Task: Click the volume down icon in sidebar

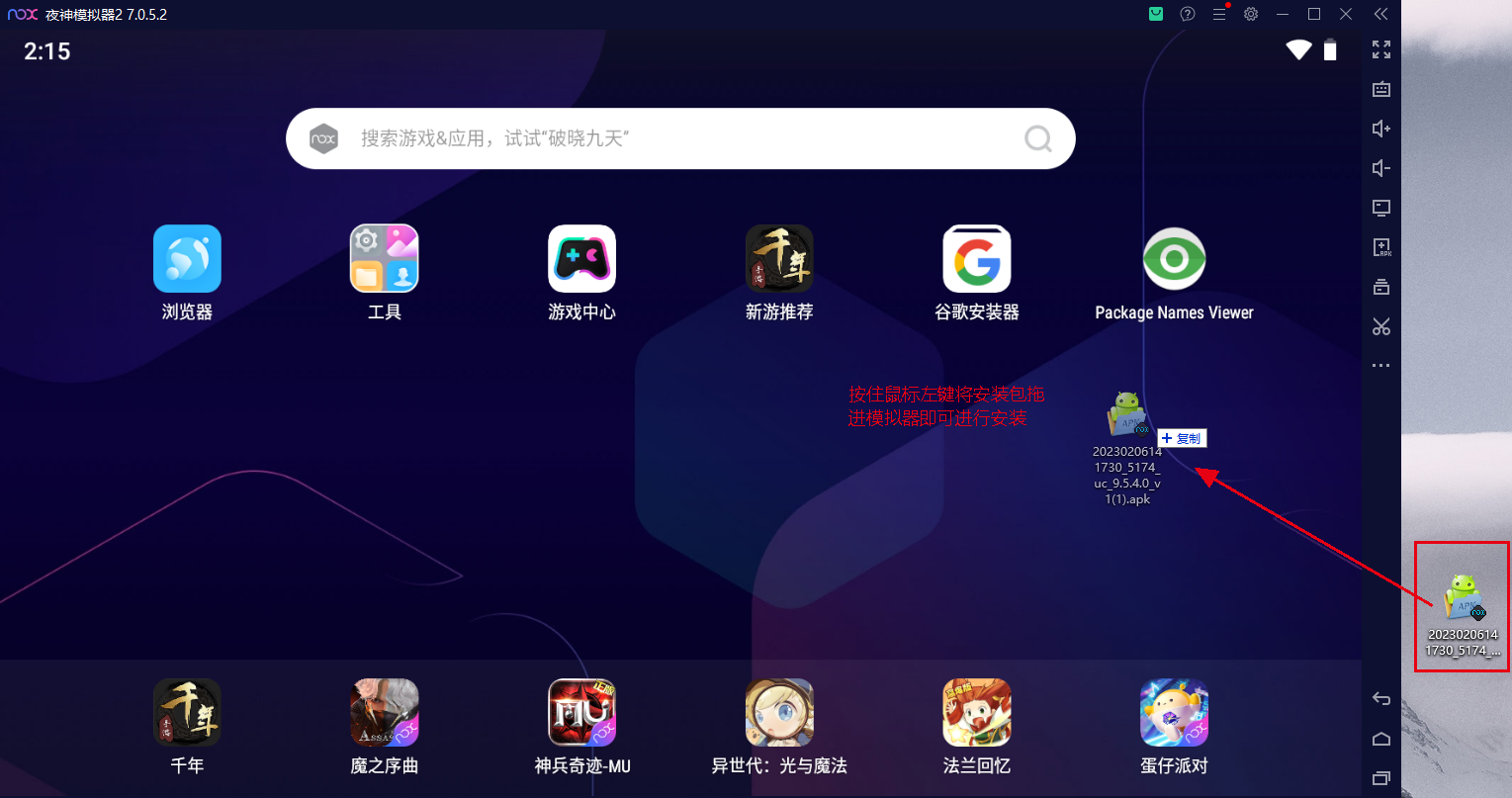Action: tap(1381, 168)
